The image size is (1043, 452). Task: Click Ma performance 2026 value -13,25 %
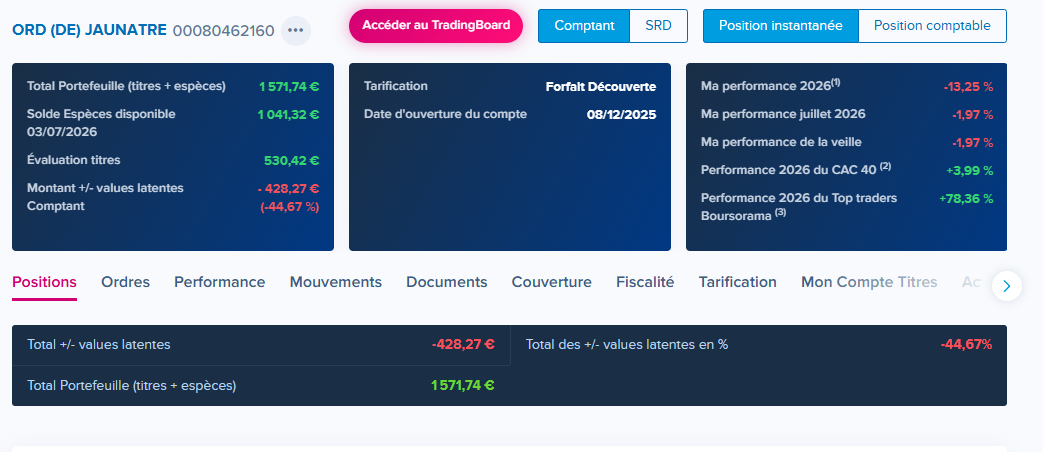tap(968, 86)
